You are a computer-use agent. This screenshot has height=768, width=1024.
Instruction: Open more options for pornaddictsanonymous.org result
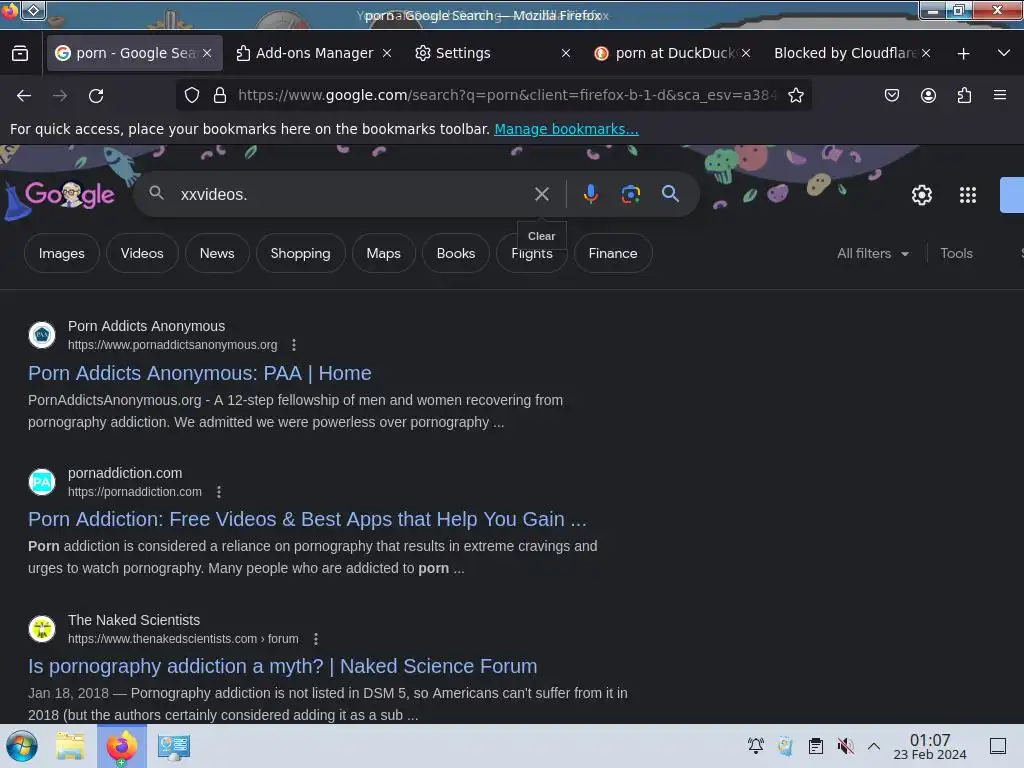click(294, 345)
